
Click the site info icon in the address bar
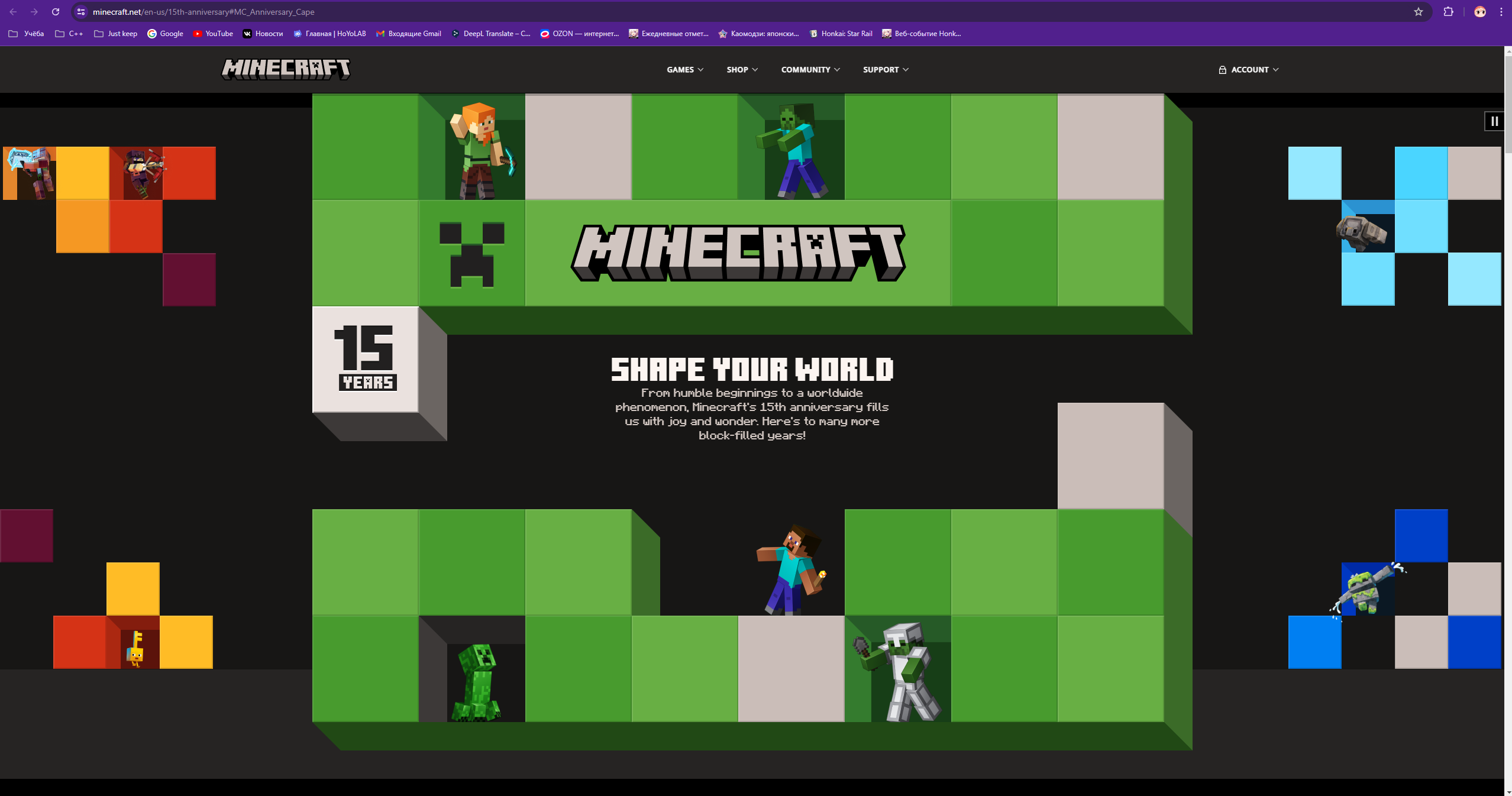pos(81,12)
